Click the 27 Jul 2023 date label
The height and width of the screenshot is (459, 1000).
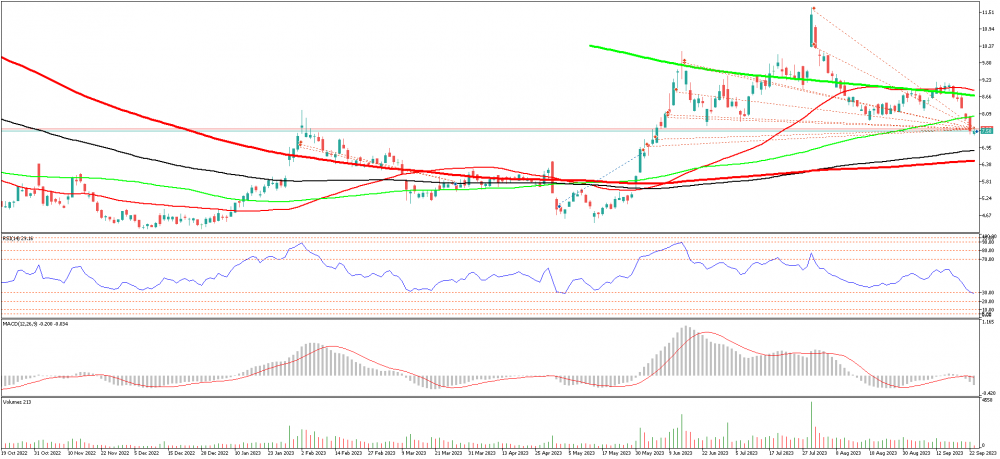pyautogui.click(x=815, y=453)
